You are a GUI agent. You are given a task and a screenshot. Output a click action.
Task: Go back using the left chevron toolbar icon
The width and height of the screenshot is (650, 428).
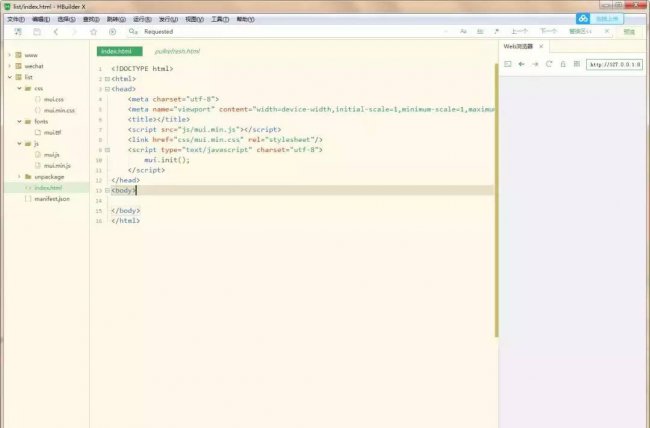(x=56, y=32)
